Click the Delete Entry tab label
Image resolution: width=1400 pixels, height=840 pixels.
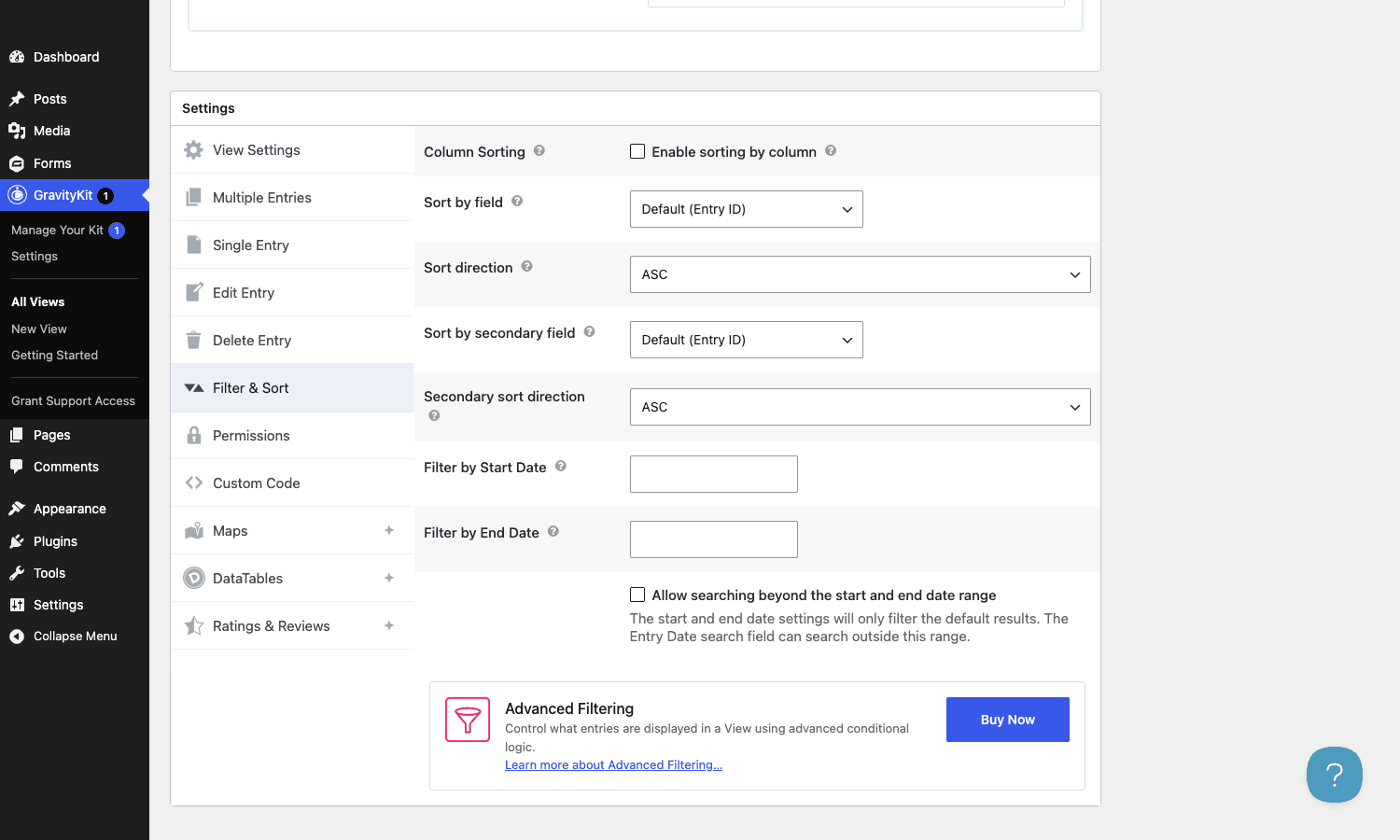(252, 341)
